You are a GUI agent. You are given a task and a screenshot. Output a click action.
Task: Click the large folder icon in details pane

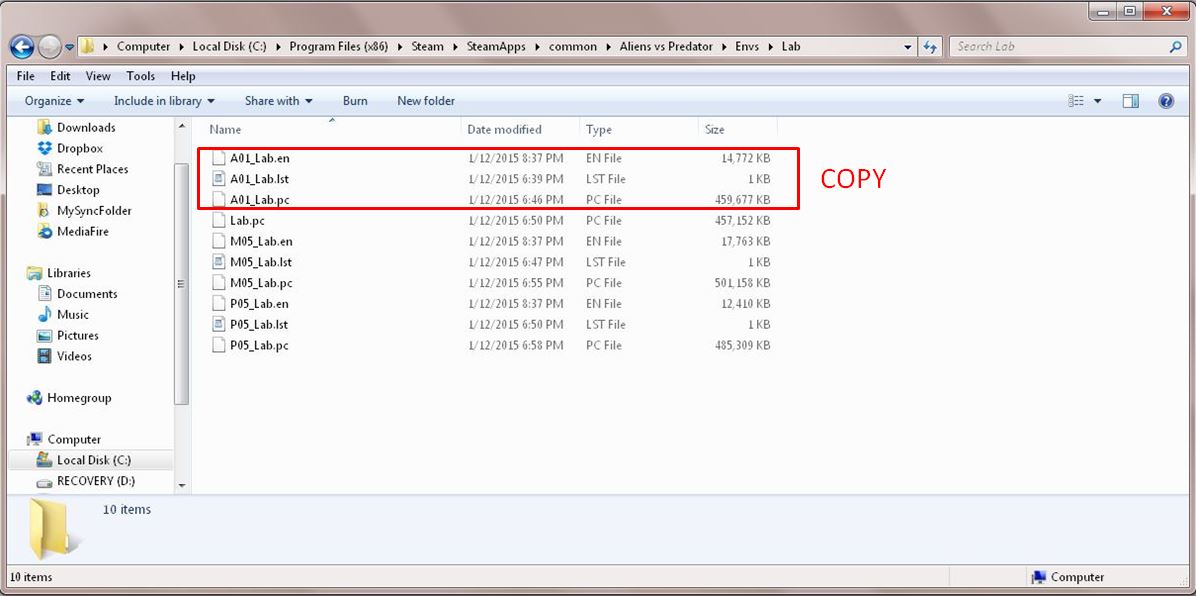[x=52, y=530]
